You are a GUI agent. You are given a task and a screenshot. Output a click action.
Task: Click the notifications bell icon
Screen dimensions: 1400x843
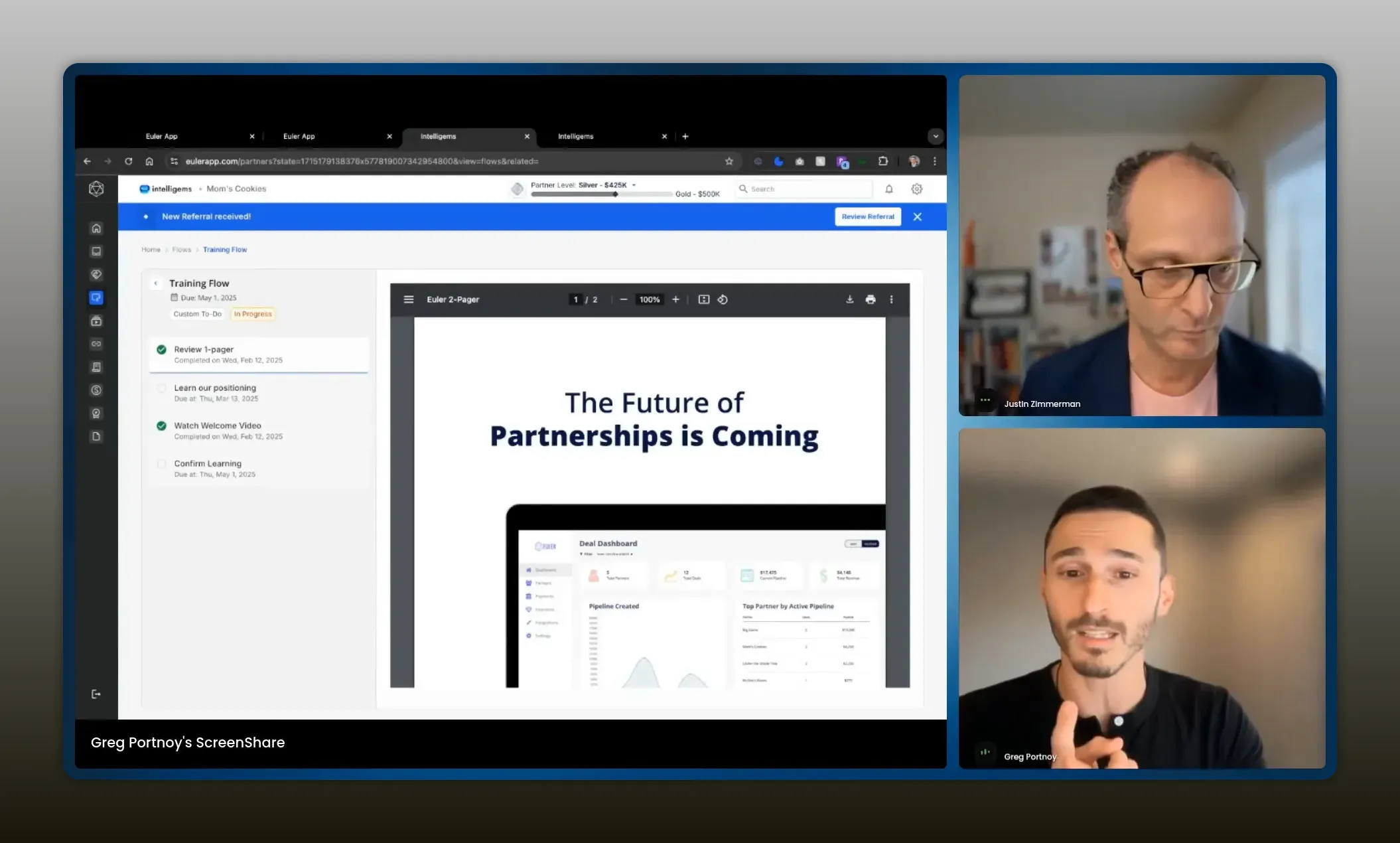point(889,189)
